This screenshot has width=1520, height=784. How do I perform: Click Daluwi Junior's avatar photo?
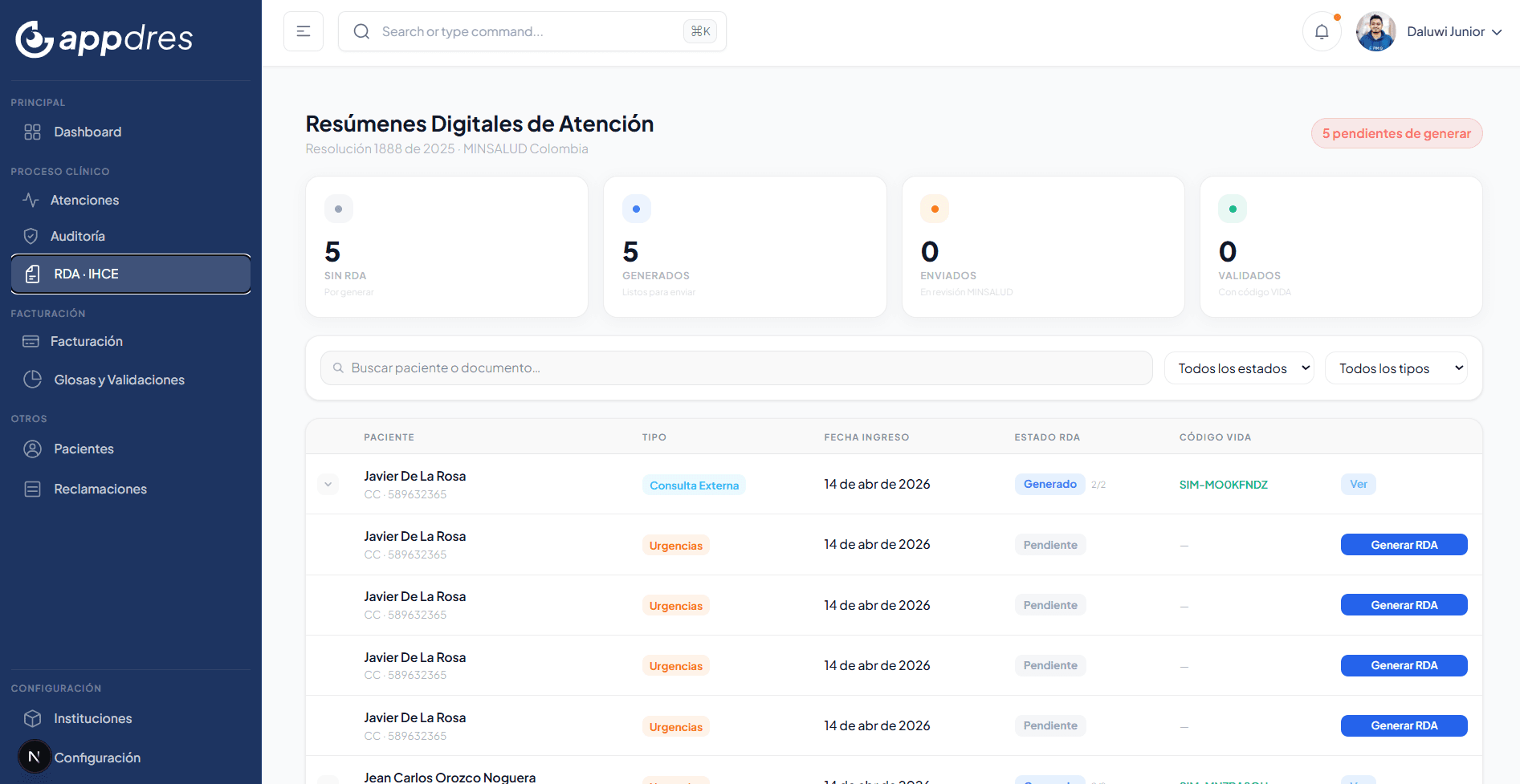coord(1376,31)
